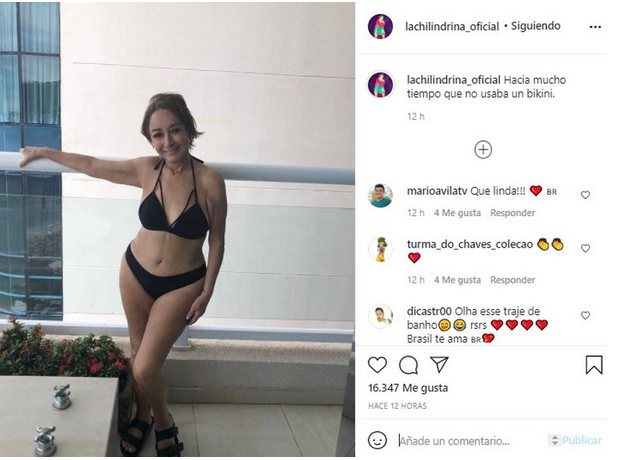Open marioavilatv's profile avatar
618x460 pixels.
coord(380,195)
